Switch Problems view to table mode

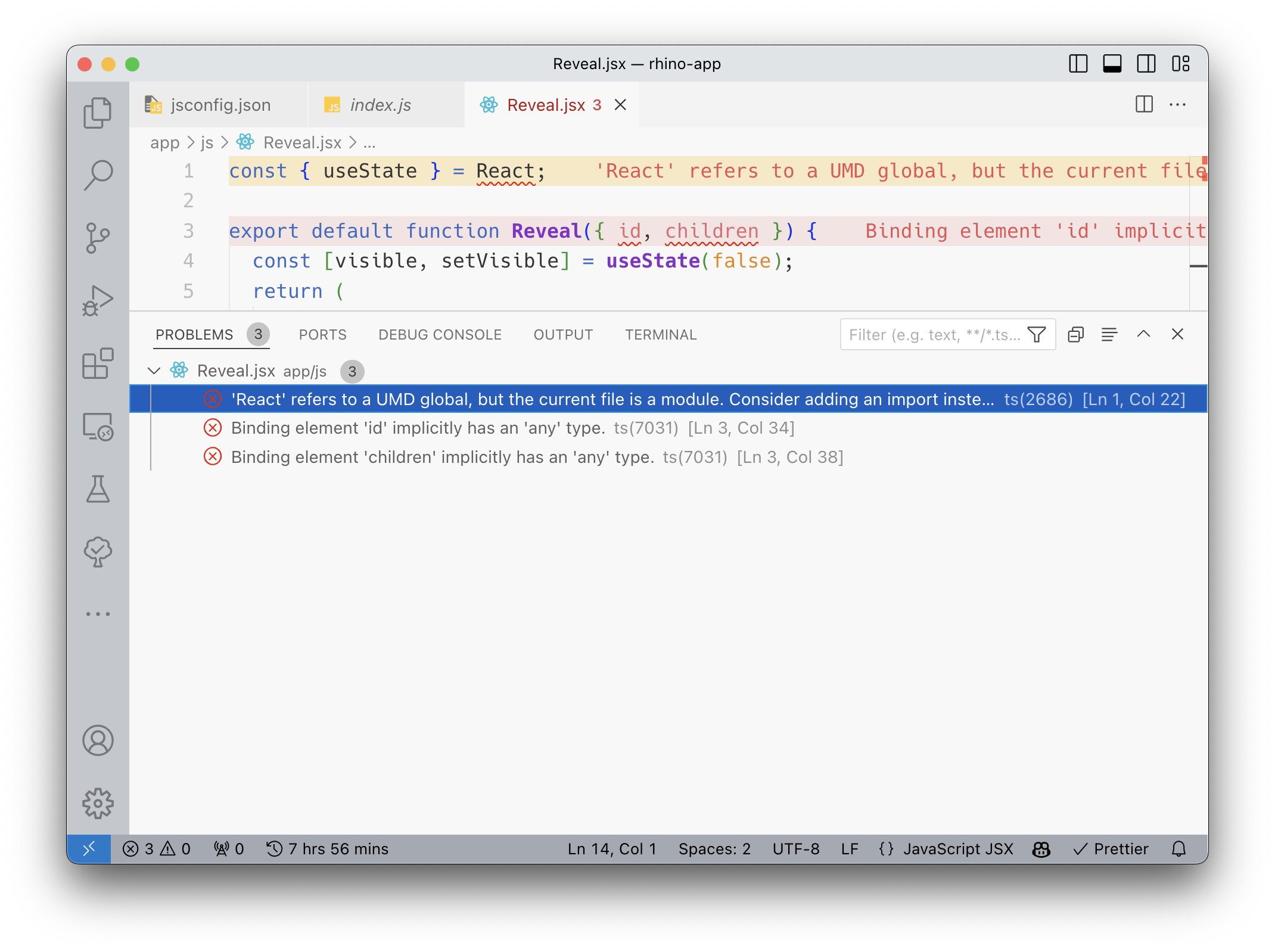[x=1109, y=335]
